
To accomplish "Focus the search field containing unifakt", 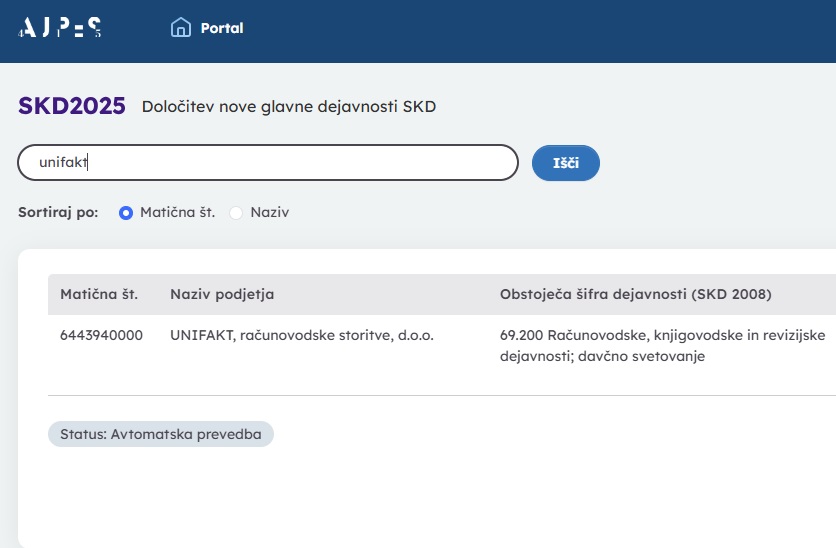I will click(x=268, y=162).
